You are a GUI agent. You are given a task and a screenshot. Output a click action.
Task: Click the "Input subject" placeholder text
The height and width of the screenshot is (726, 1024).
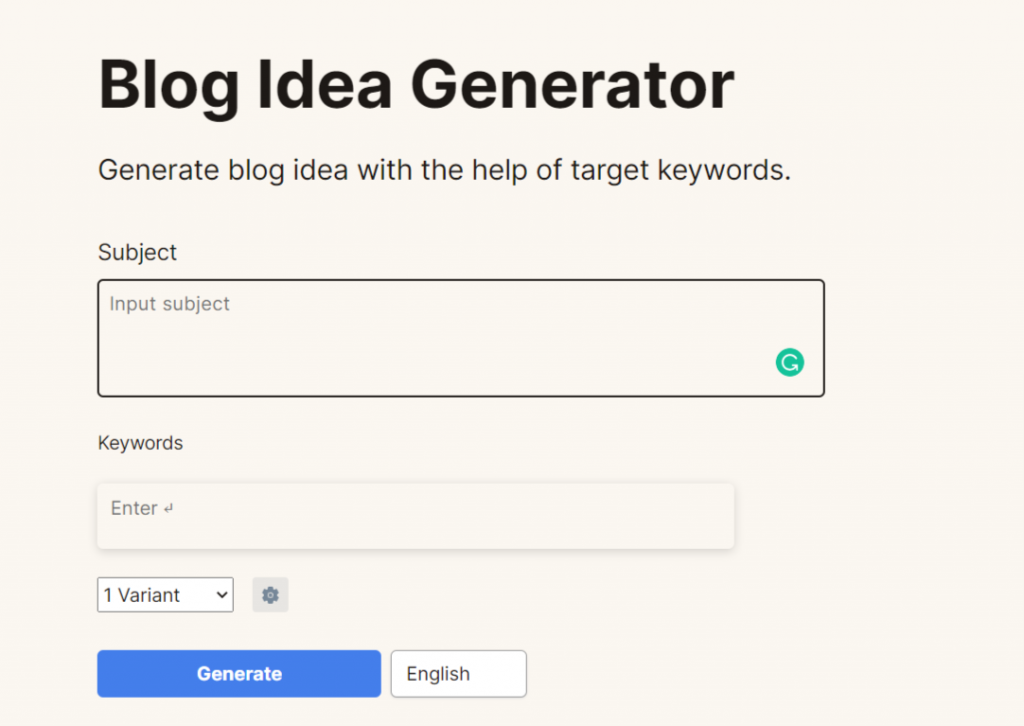170,304
